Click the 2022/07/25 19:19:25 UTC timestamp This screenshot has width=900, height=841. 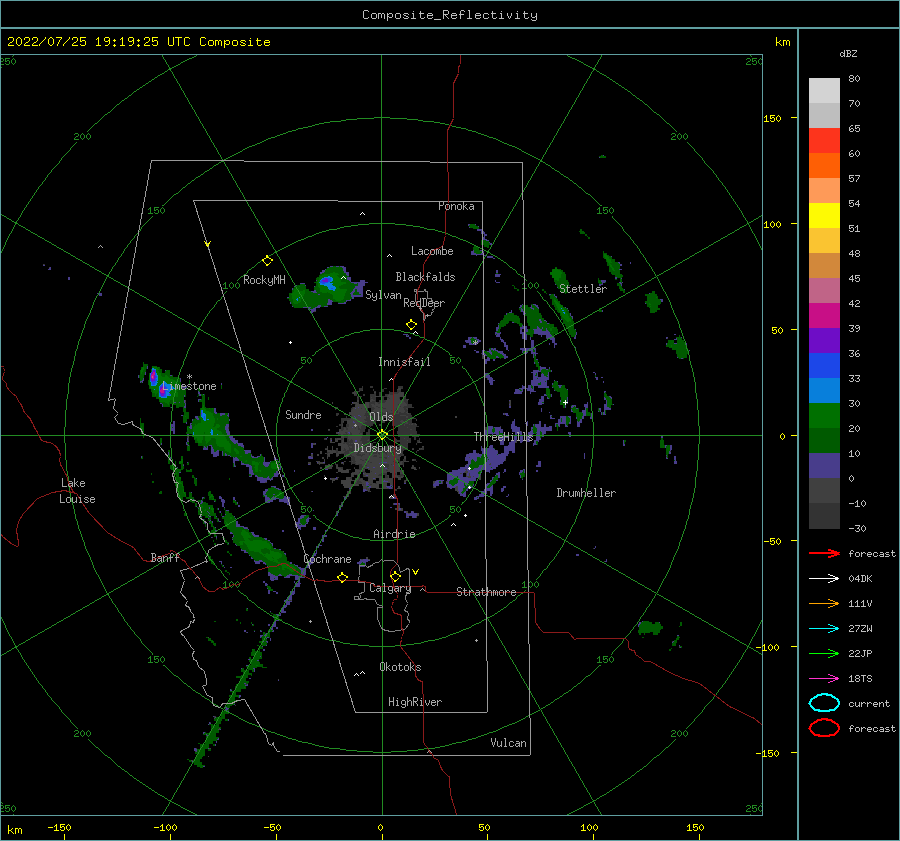99,42
